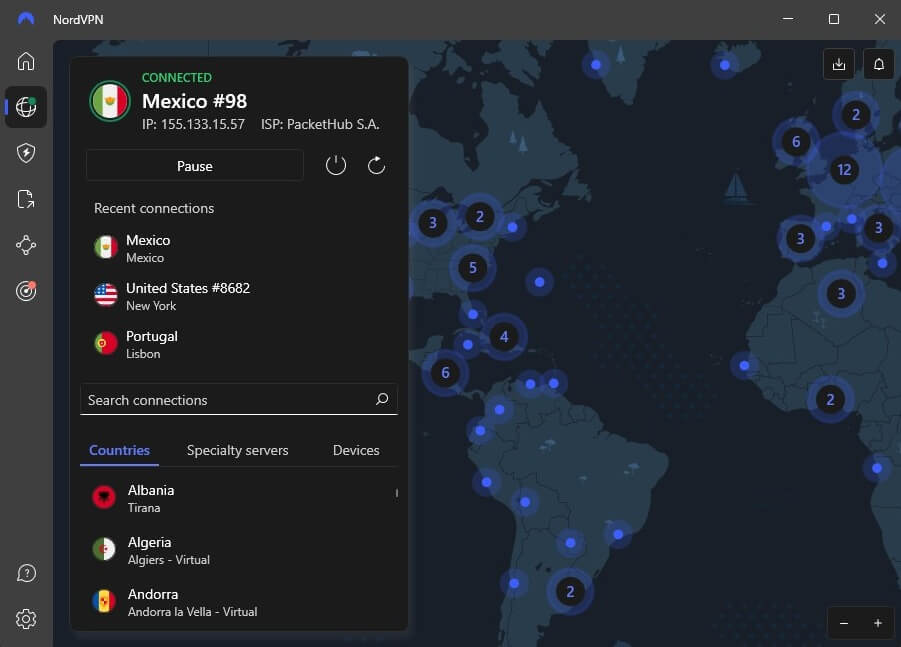Screen dimensions: 901x647
Task: Open the Settings gear icon
Action: pyautogui.click(x=26, y=619)
